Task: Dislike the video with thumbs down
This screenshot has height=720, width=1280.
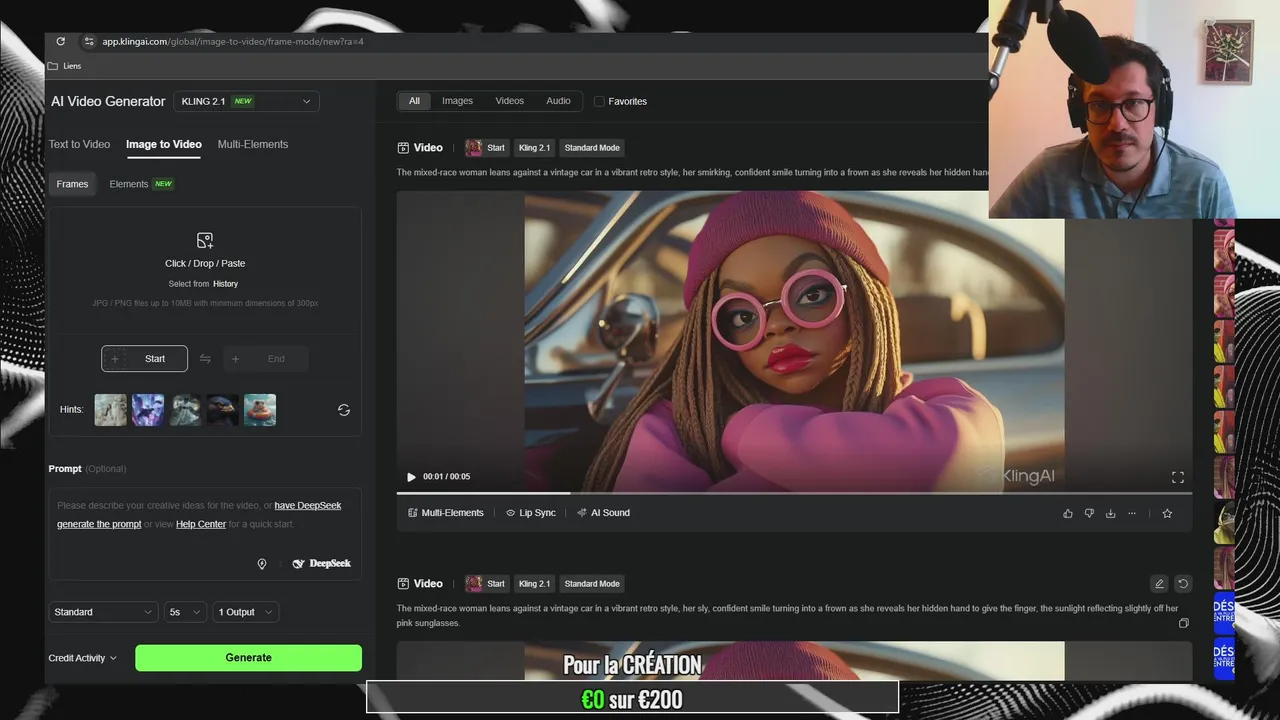Action: 1089,513
